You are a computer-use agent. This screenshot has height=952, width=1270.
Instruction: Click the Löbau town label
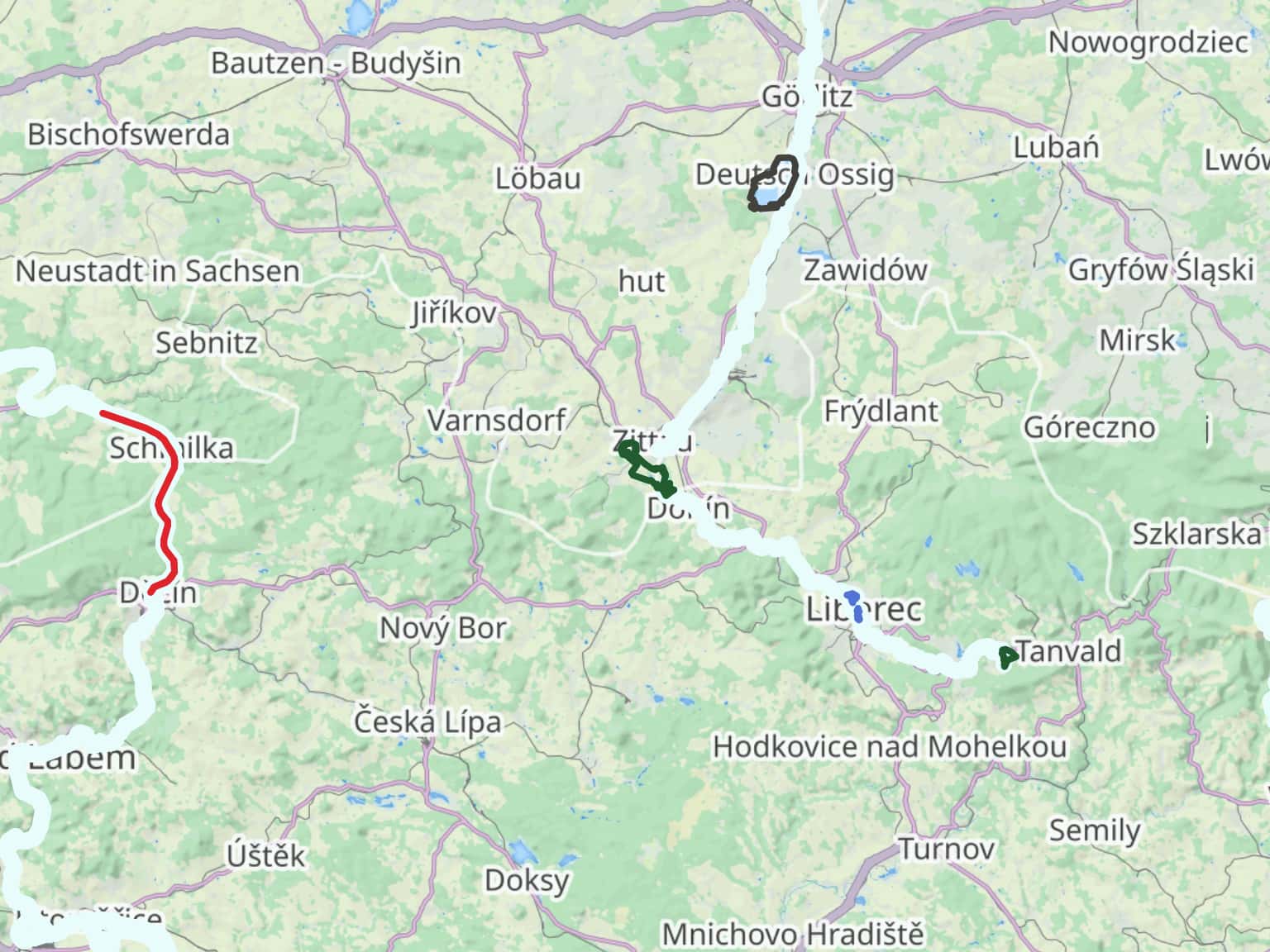[538, 178]
